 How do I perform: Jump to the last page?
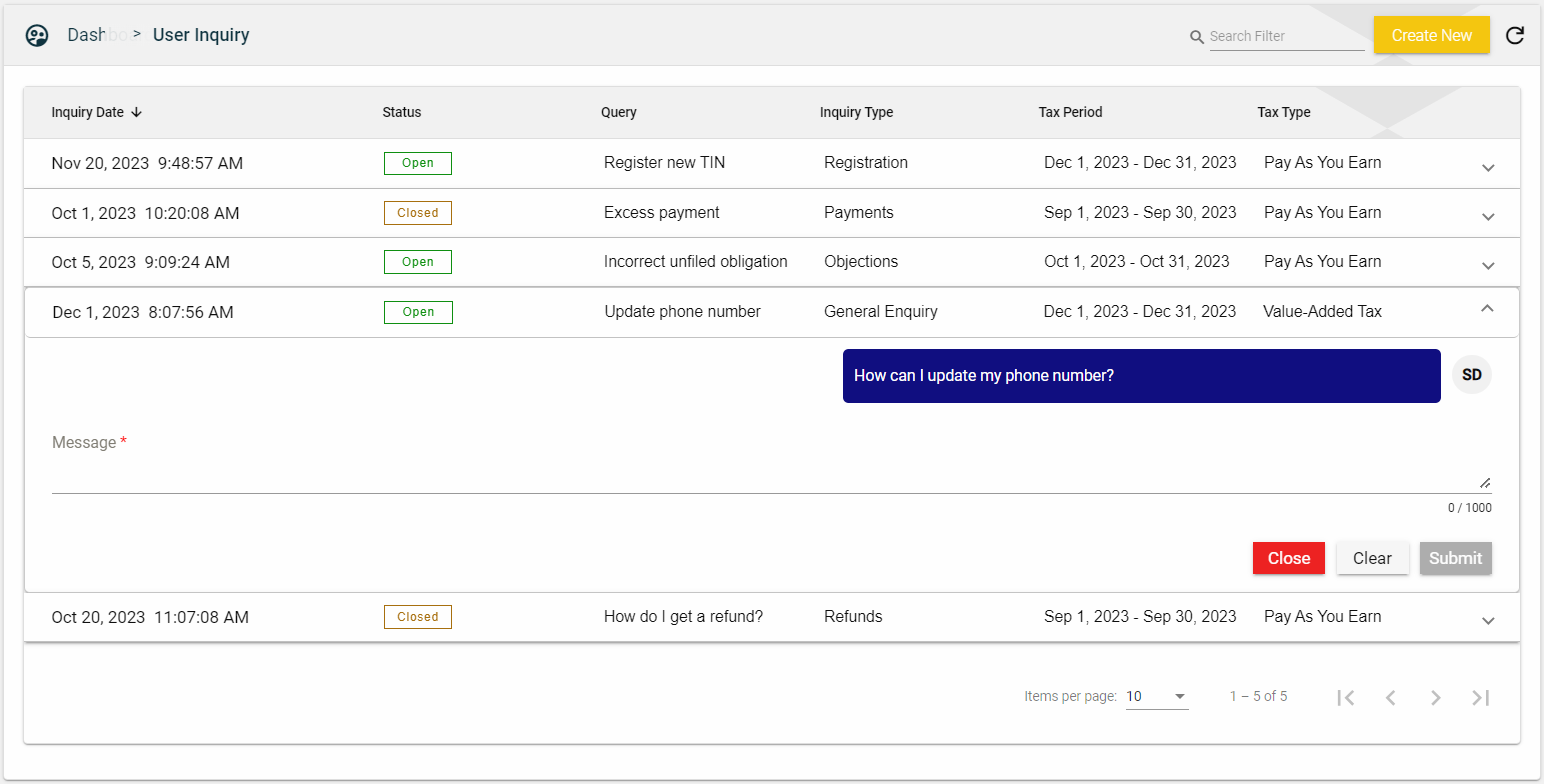click(x=1481, y=698)
